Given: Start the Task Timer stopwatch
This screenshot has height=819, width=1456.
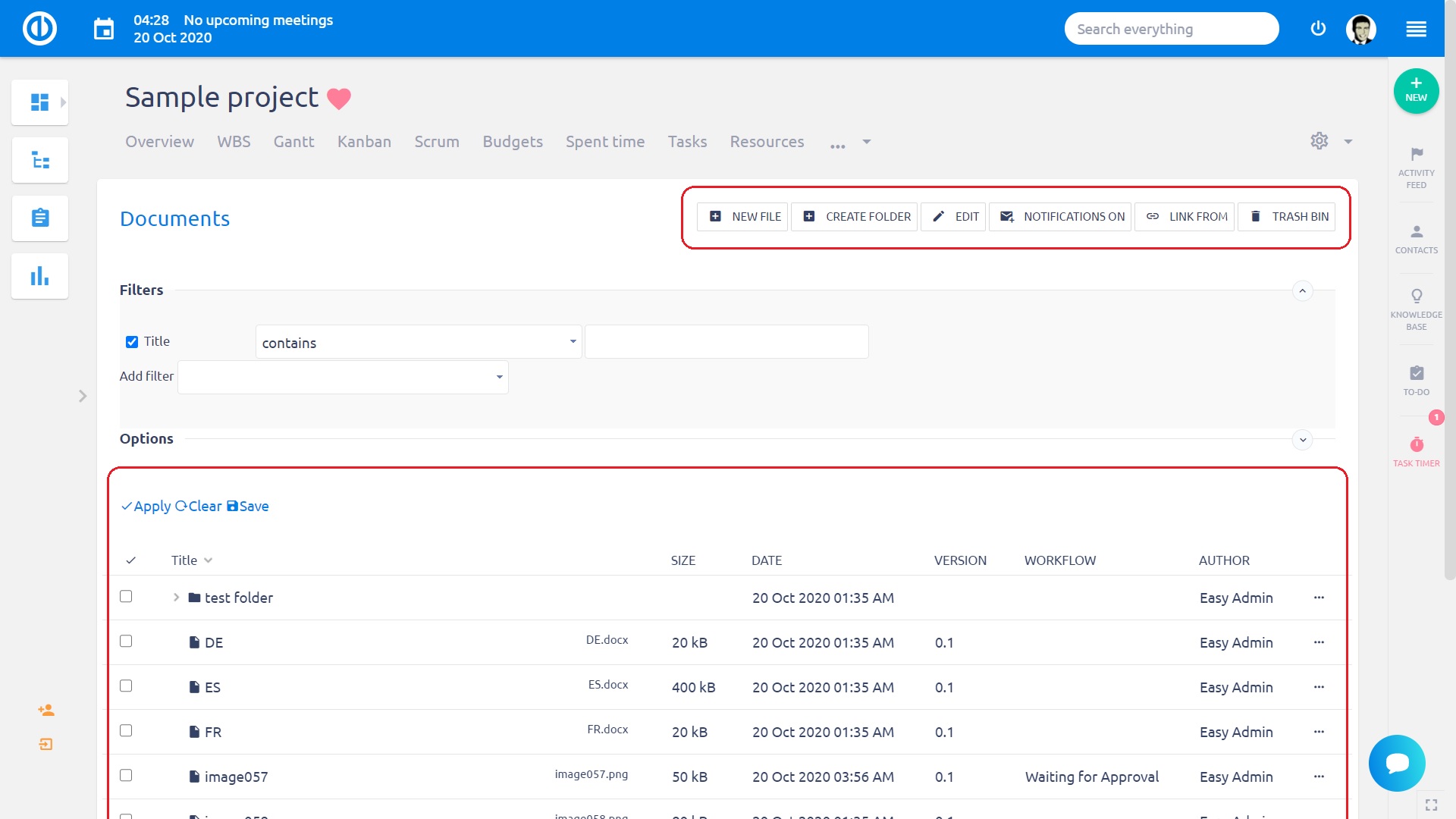Looking at the screenshot, I should [x=1416, y=445].
